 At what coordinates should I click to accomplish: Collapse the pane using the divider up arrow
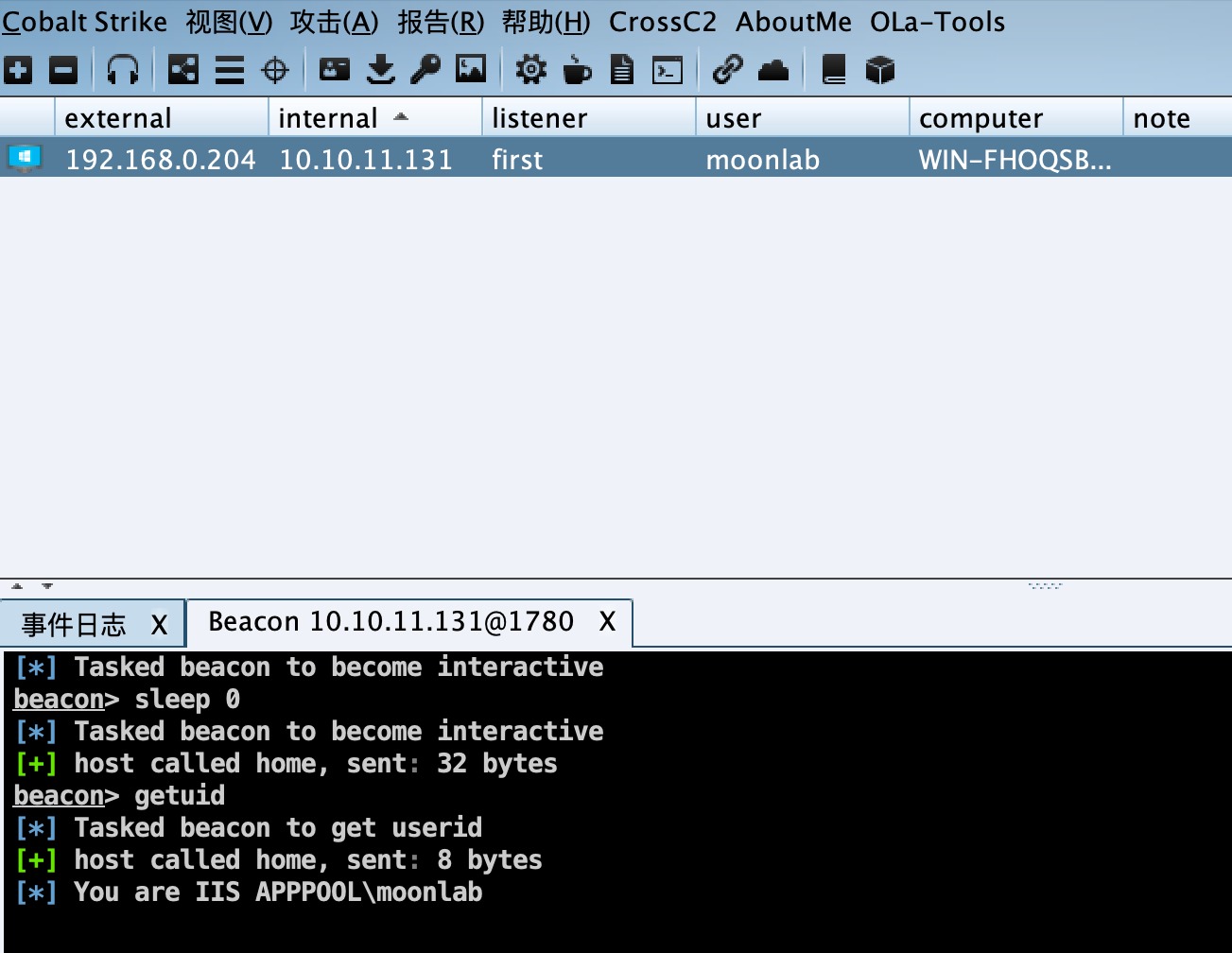pos(17,586)
